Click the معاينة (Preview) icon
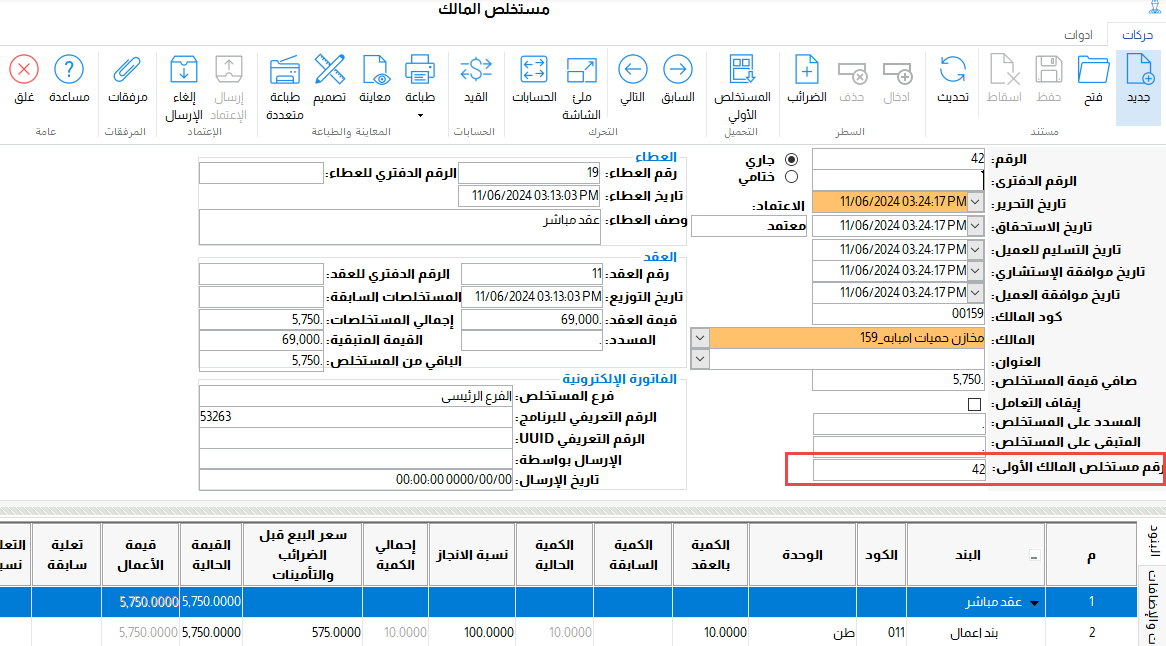Viewport: 1166px width, 646px height. (374, 71)
